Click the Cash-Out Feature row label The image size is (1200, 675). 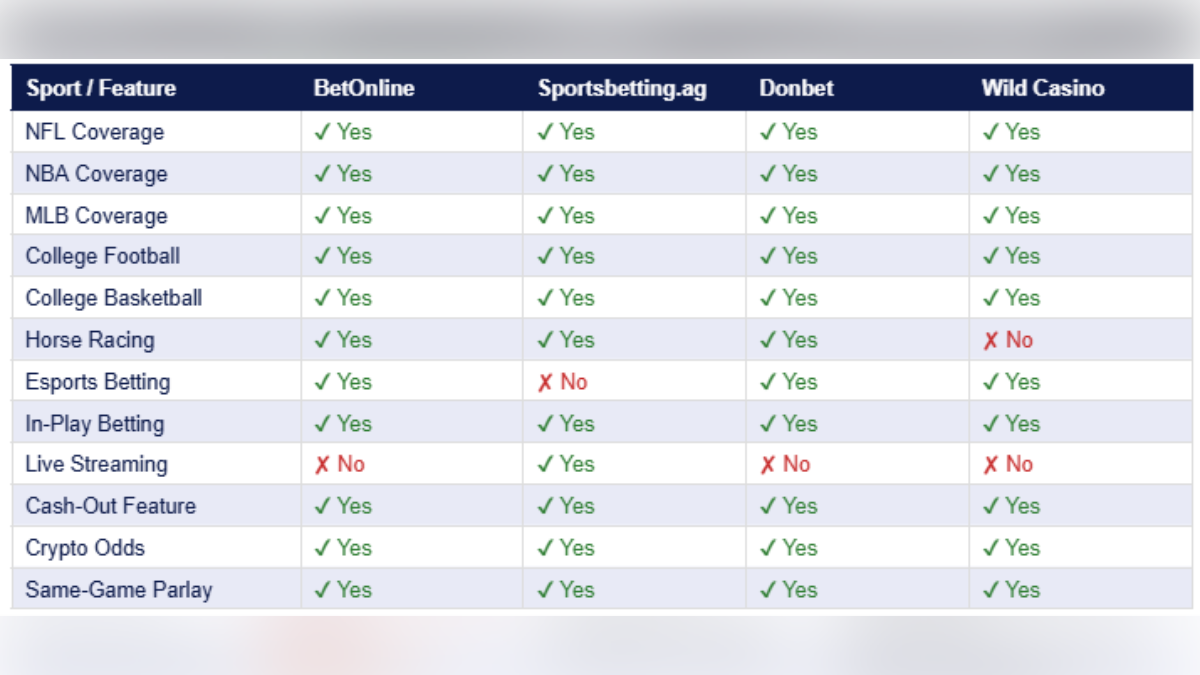(111, 506)
